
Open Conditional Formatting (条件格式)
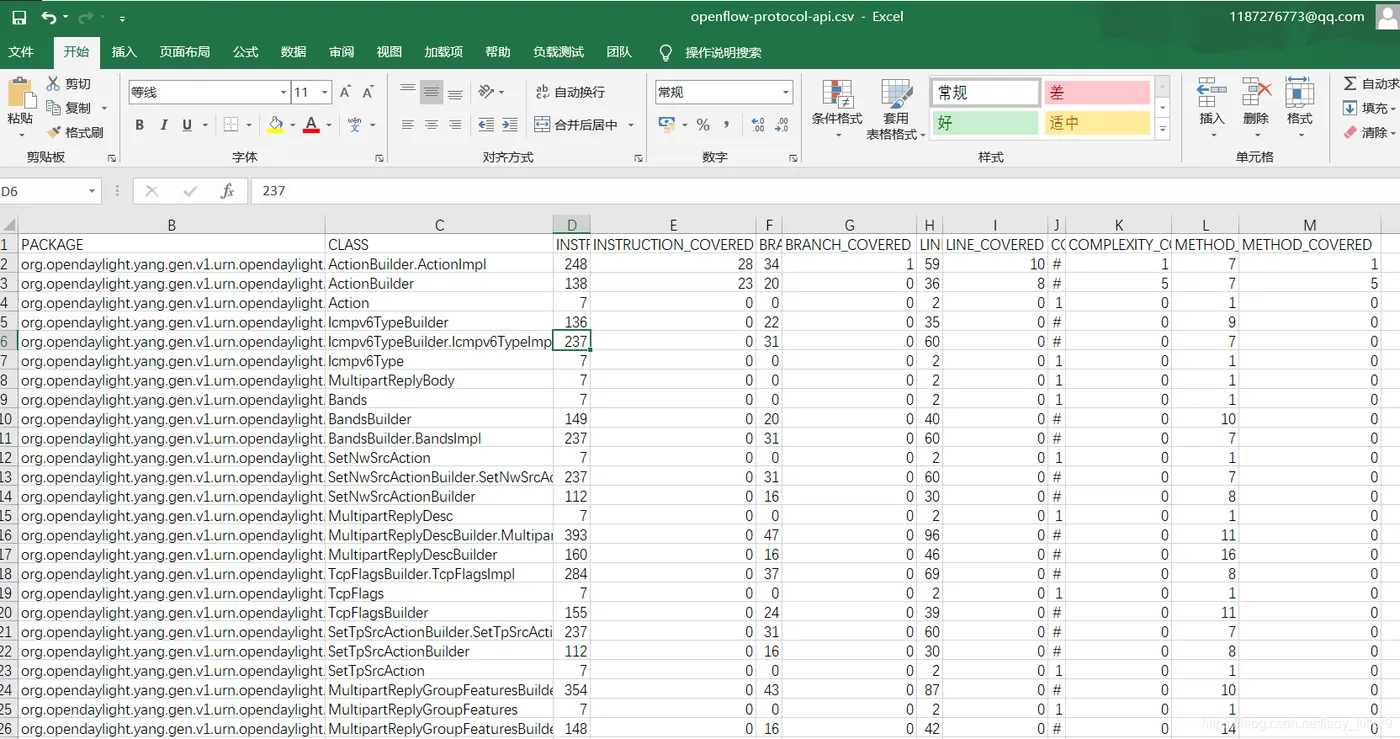837,109
